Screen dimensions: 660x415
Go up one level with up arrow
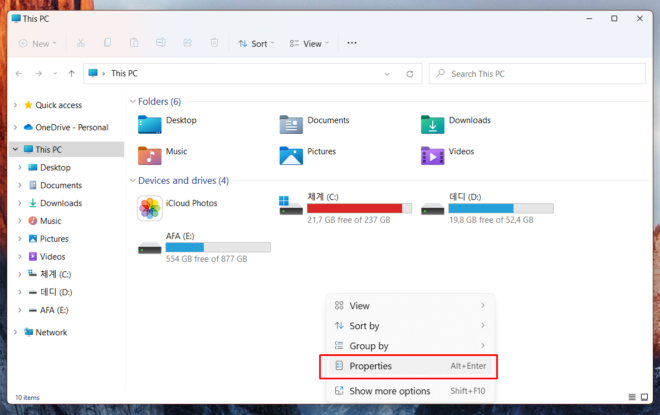tap(72, 74)
